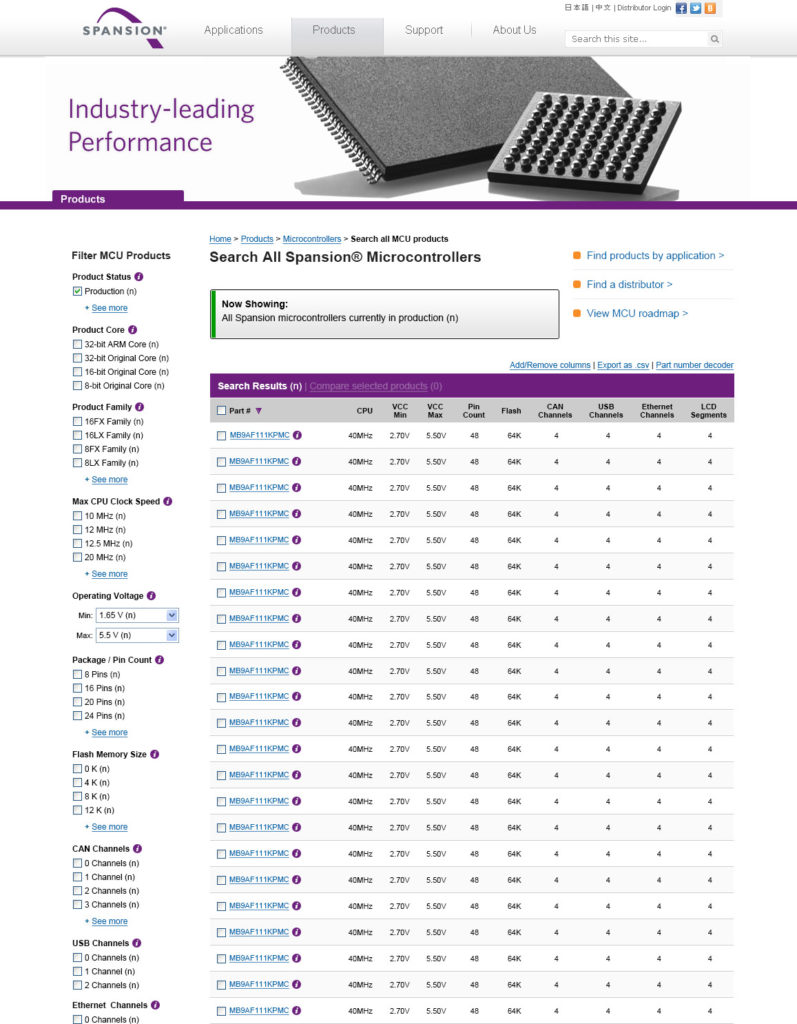Click the Search this site field
Screen dimensions: 797x1024
pos(635,39)
